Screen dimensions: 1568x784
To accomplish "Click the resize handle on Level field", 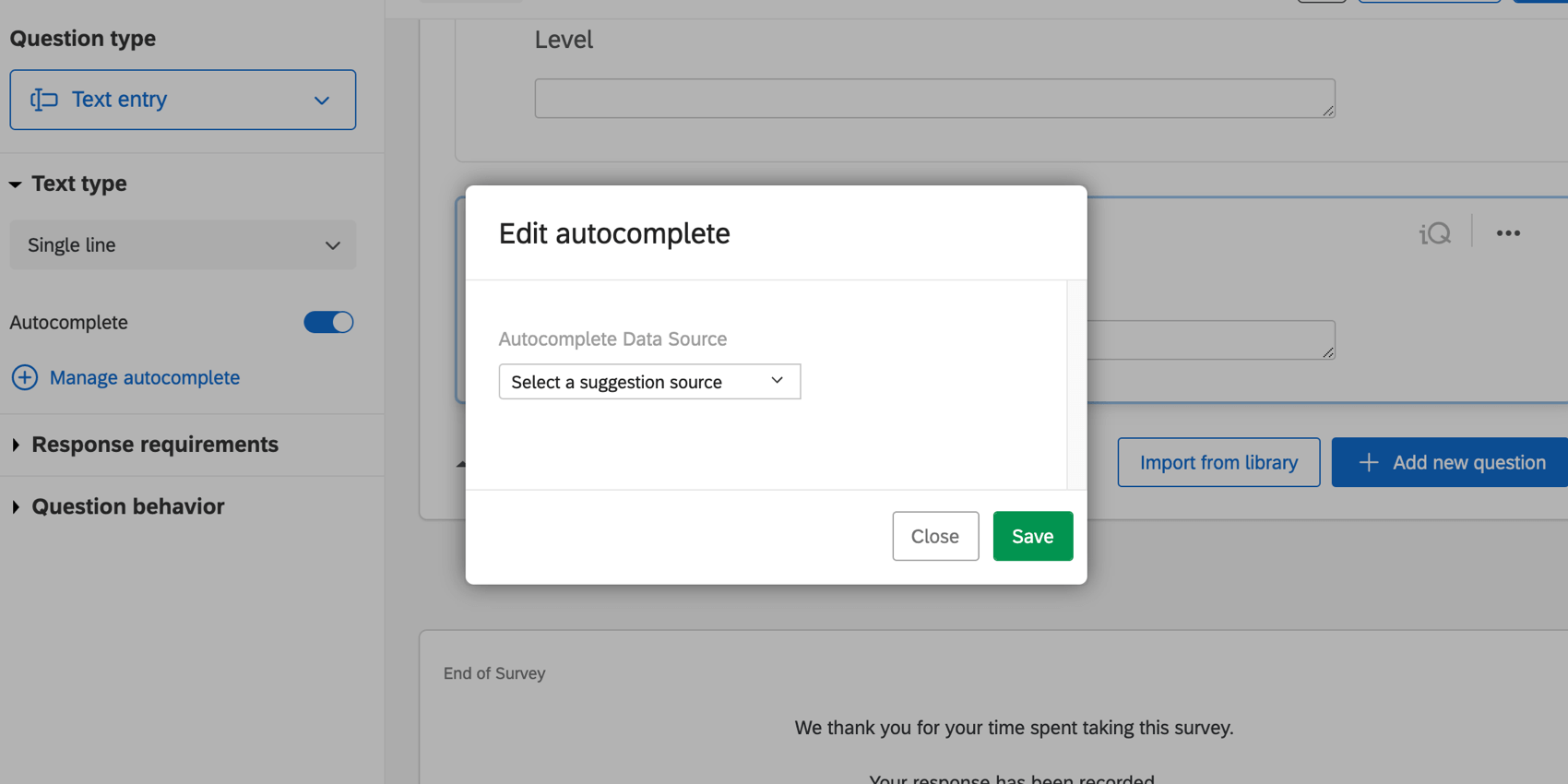I will pos(1328,111).
